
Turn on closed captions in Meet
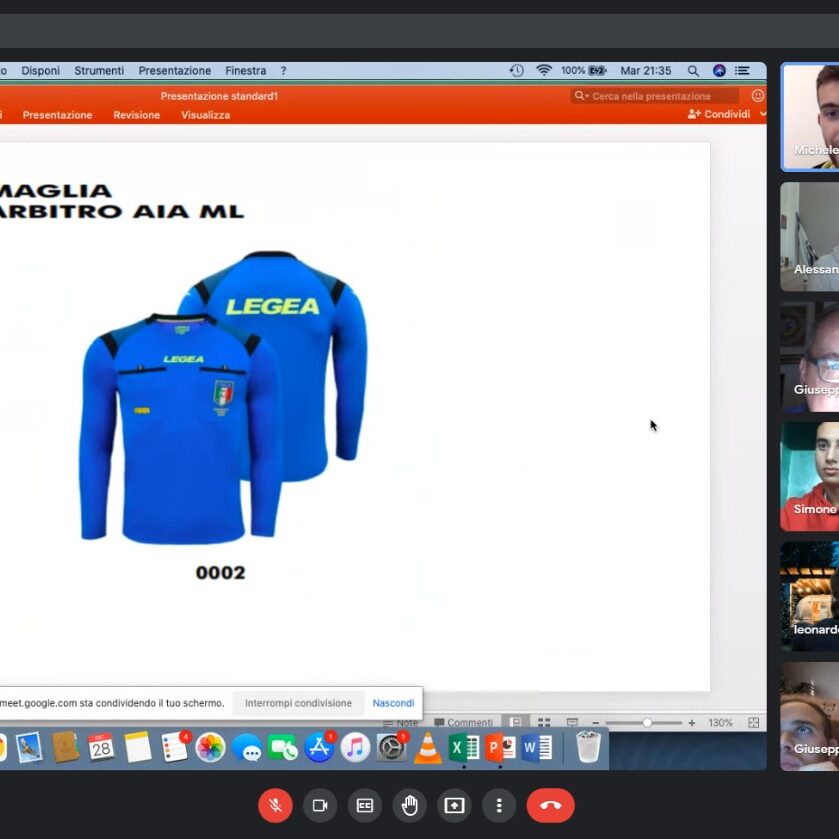pos(365,805)
